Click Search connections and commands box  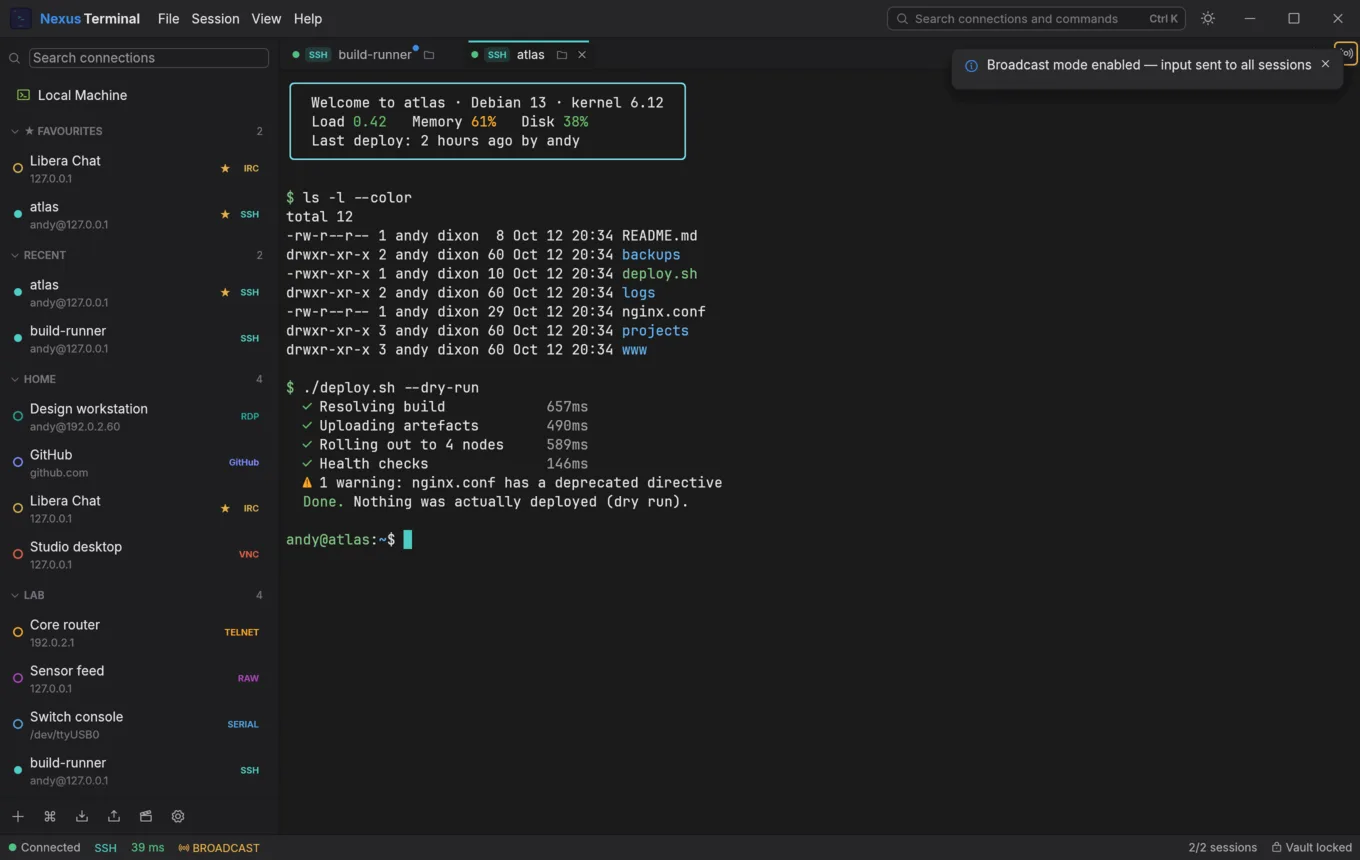coord(1036,18)
